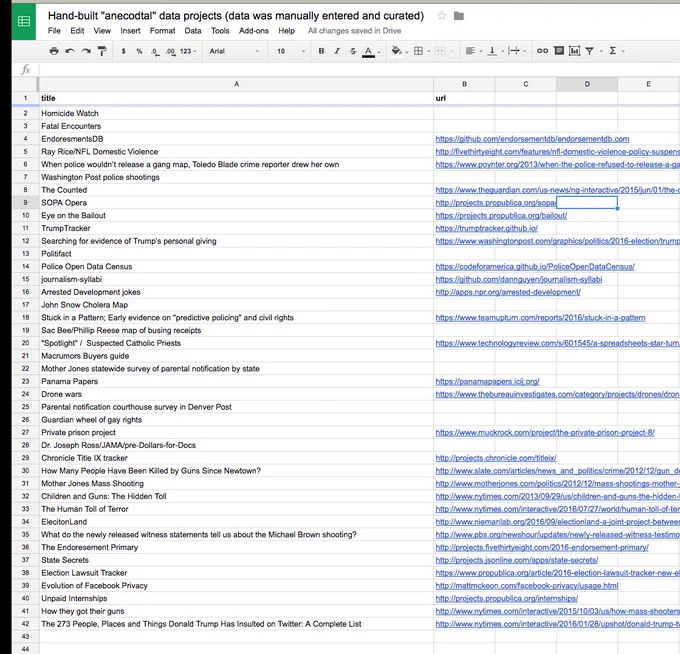The image size is (680, 654).
Task: Select column D header
Action: point(587,84)
